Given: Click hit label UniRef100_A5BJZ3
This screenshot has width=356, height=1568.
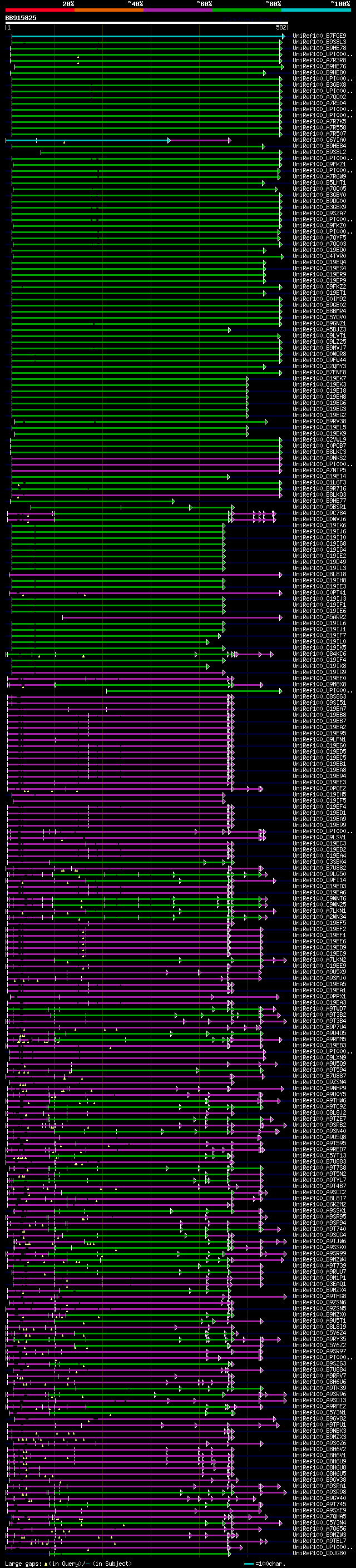Looking at the screenshot, I should click(x=319, y=329).
